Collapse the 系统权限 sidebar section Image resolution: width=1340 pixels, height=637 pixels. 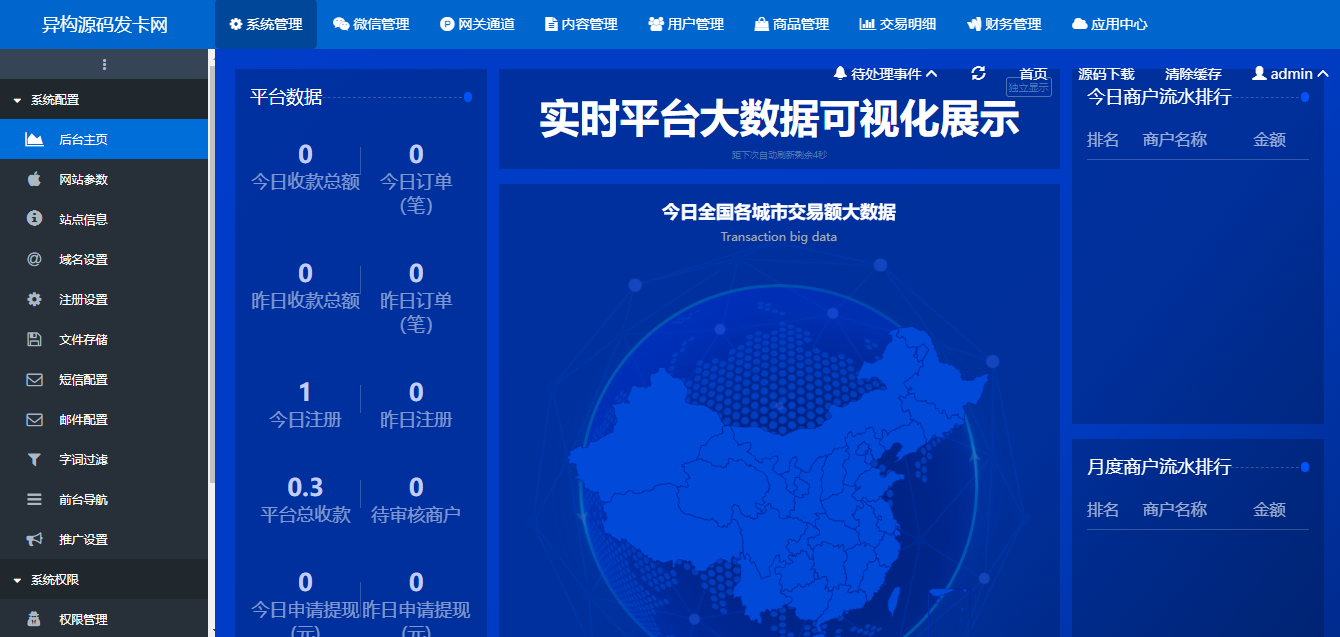click(54, 580)
